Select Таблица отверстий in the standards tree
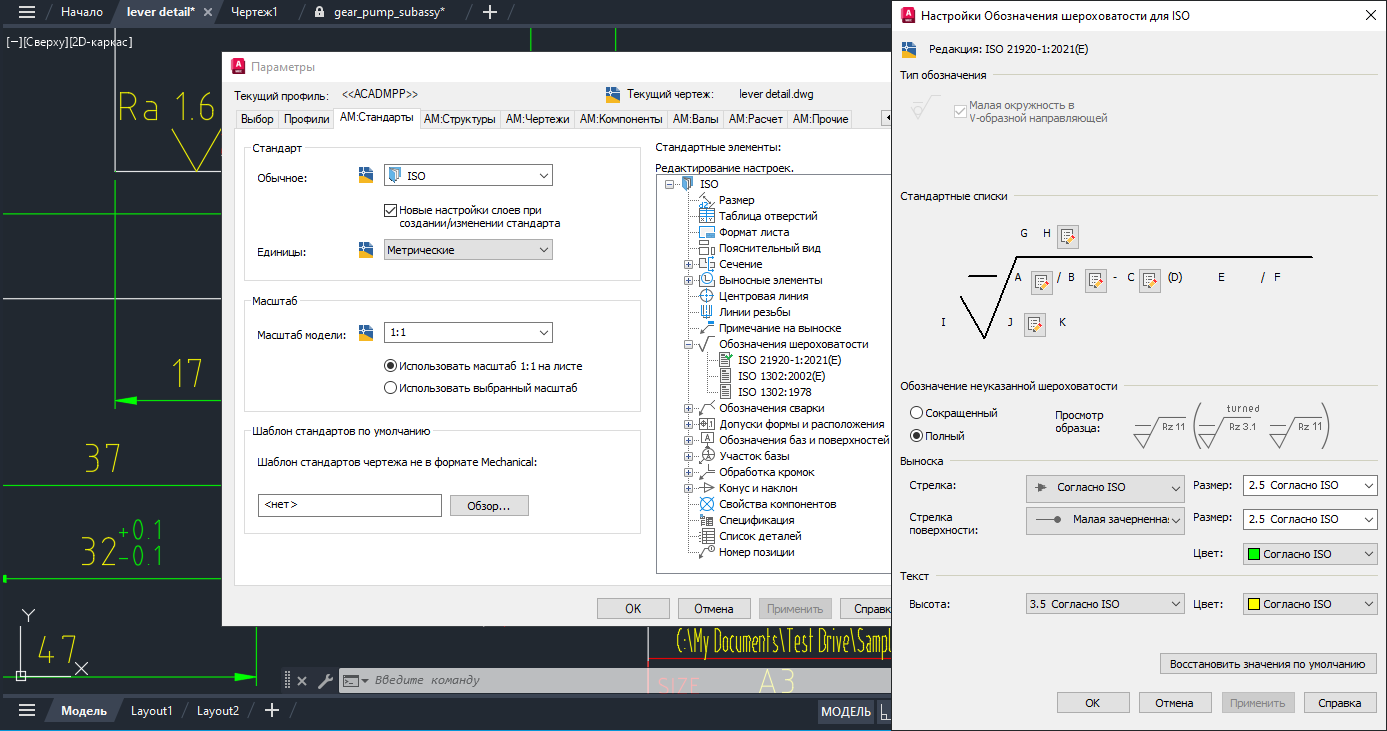 click(768, 216)
